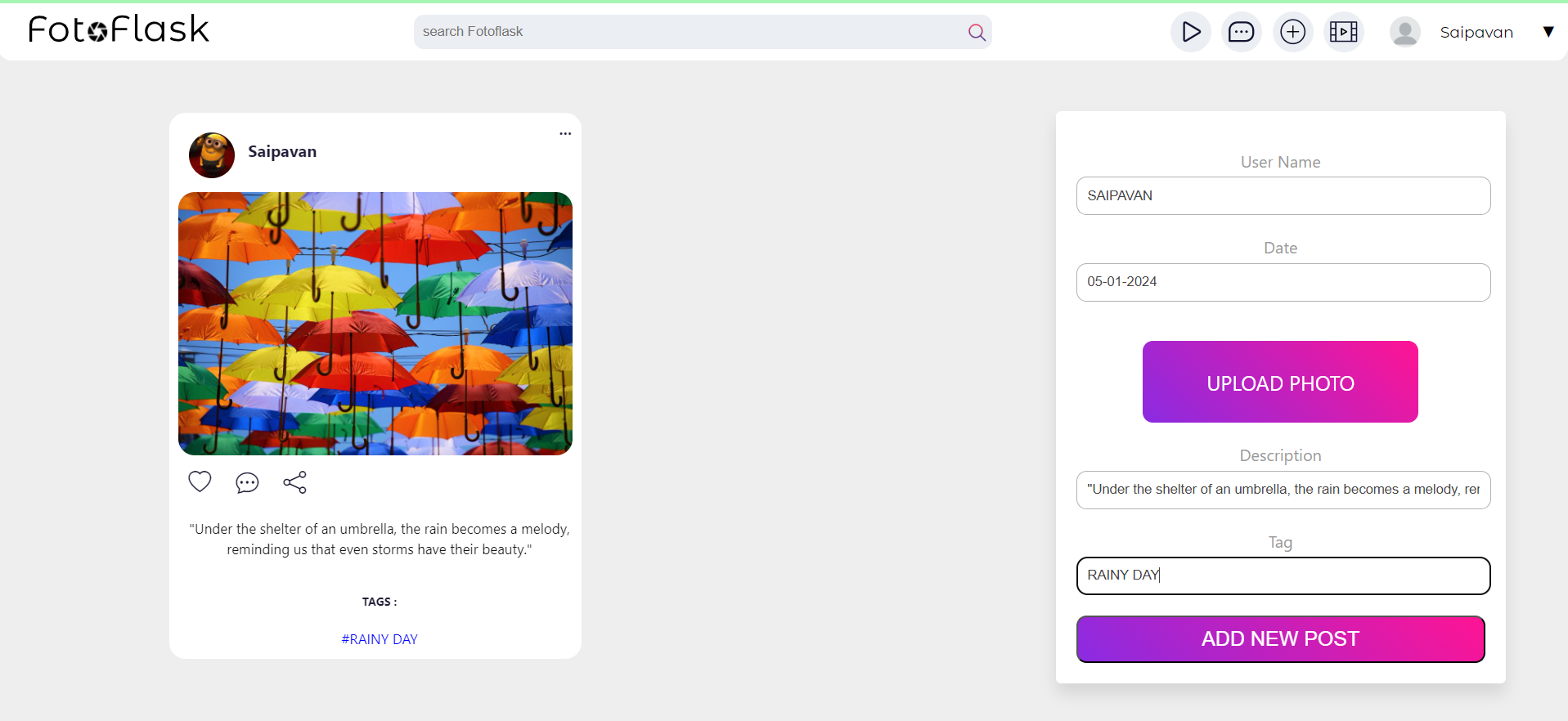Click the post description quote text

click(380, 540)
